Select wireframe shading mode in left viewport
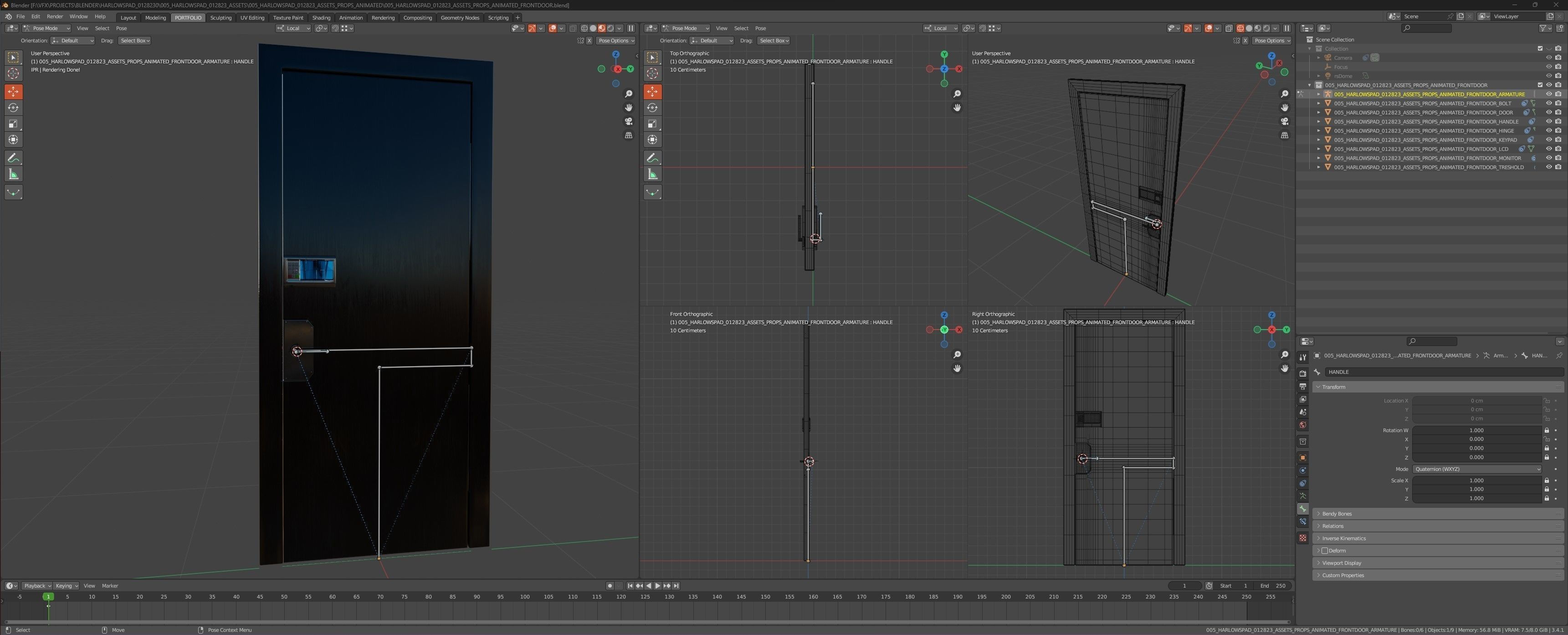The width and height of the screenshot is (1568, 635). [584, 28]
